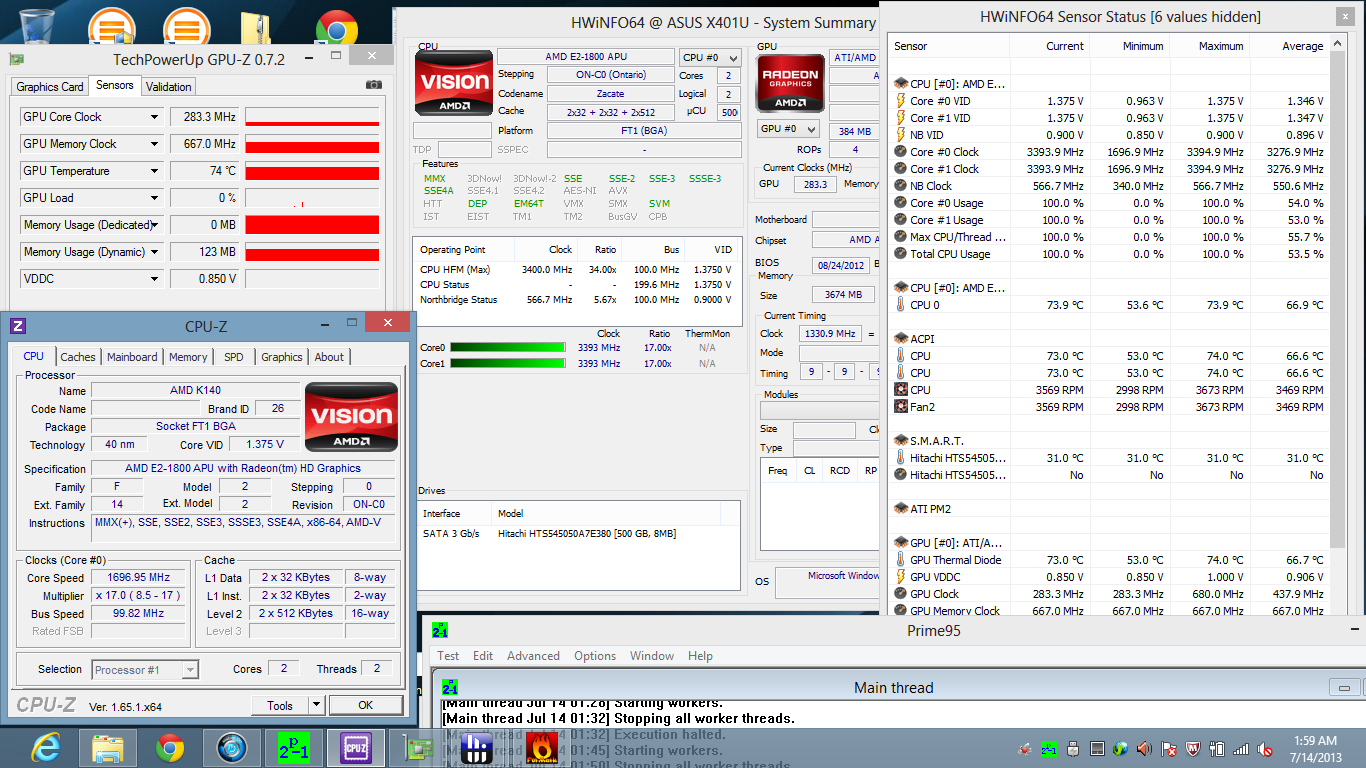Open the Memory tab in CPU-Z
The height and width of the screenshot is (768, 1366).
click(x=188, y=357)
